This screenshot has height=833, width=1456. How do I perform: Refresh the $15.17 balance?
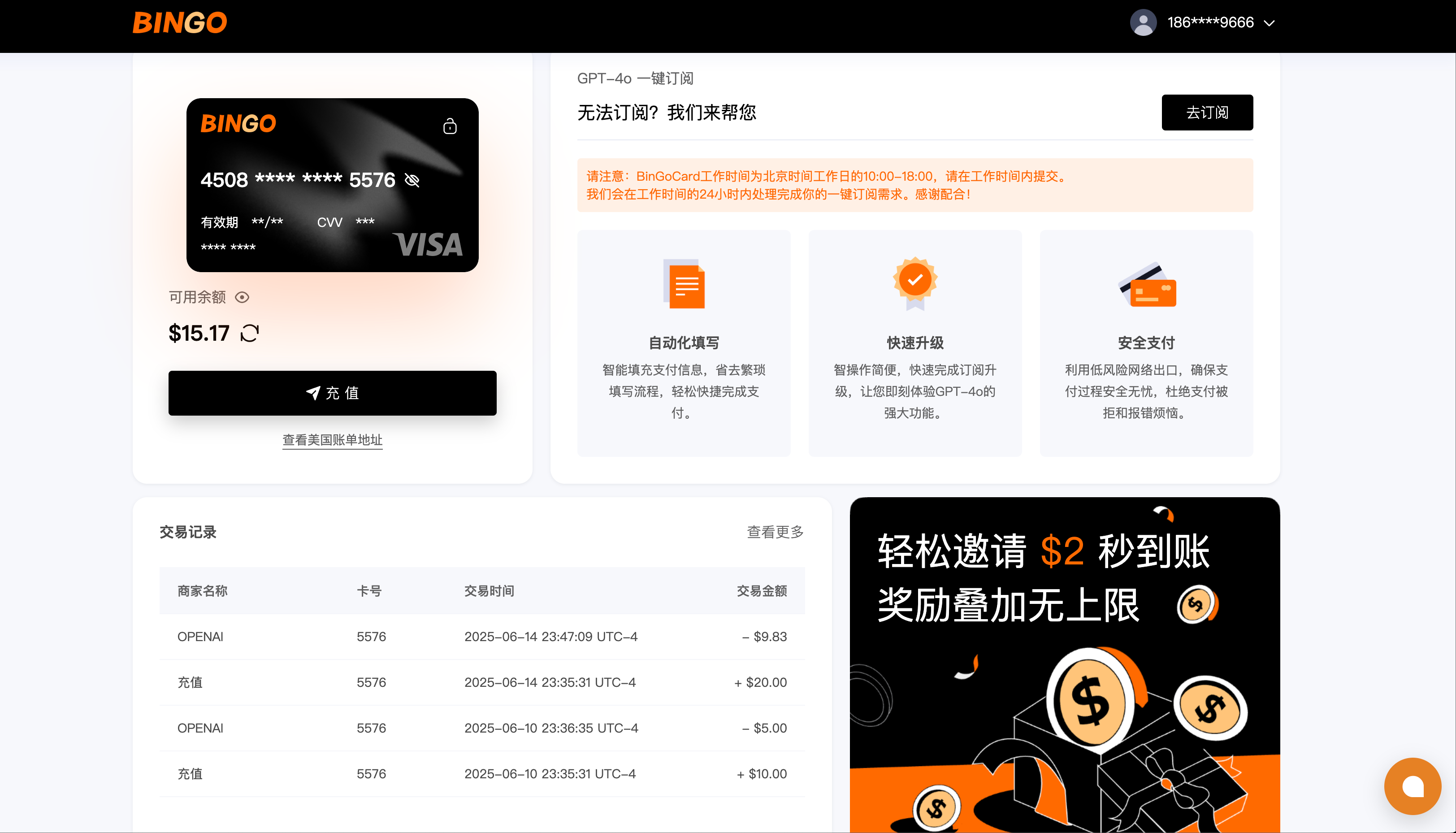(x=250, y=333)
